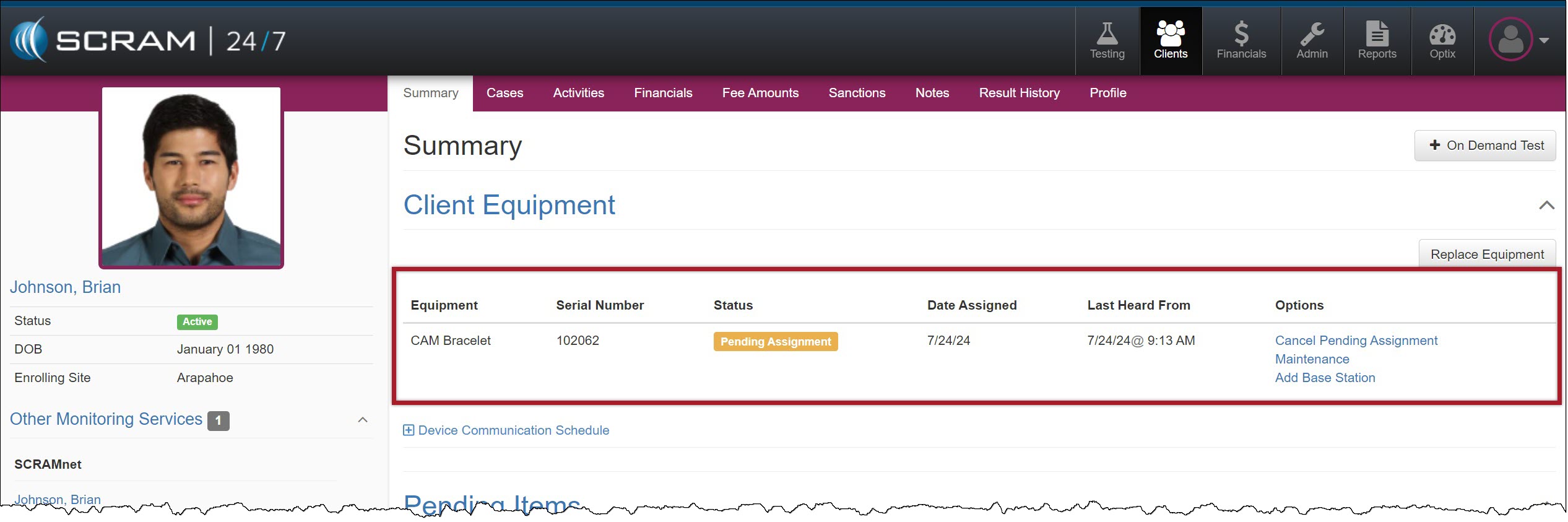Switch to the Cases tab
Image resolution: width=1568 pixels, height=522 pixels.
505,93
